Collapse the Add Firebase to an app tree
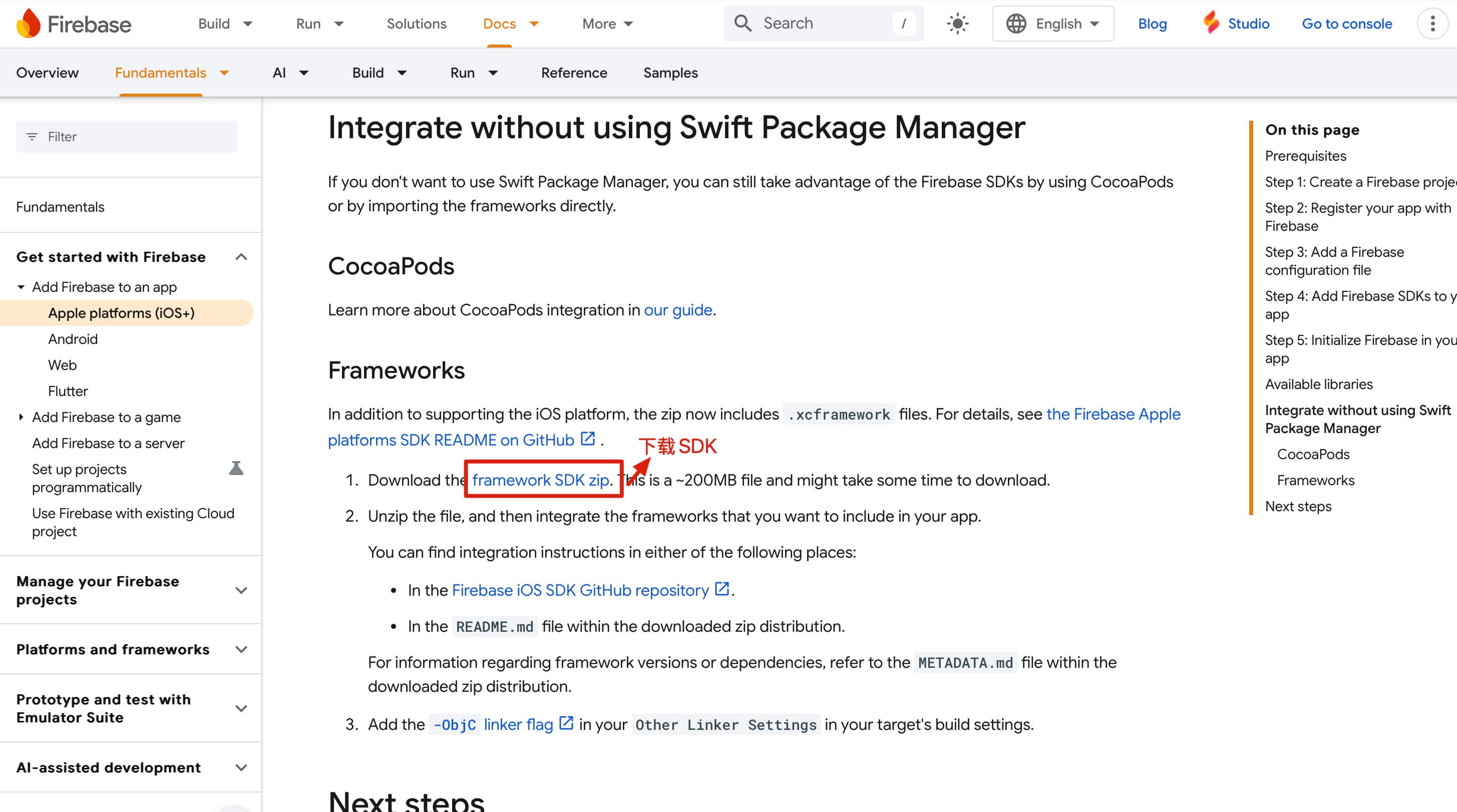This screenshot has width=1457, height=812. point(21,287)
